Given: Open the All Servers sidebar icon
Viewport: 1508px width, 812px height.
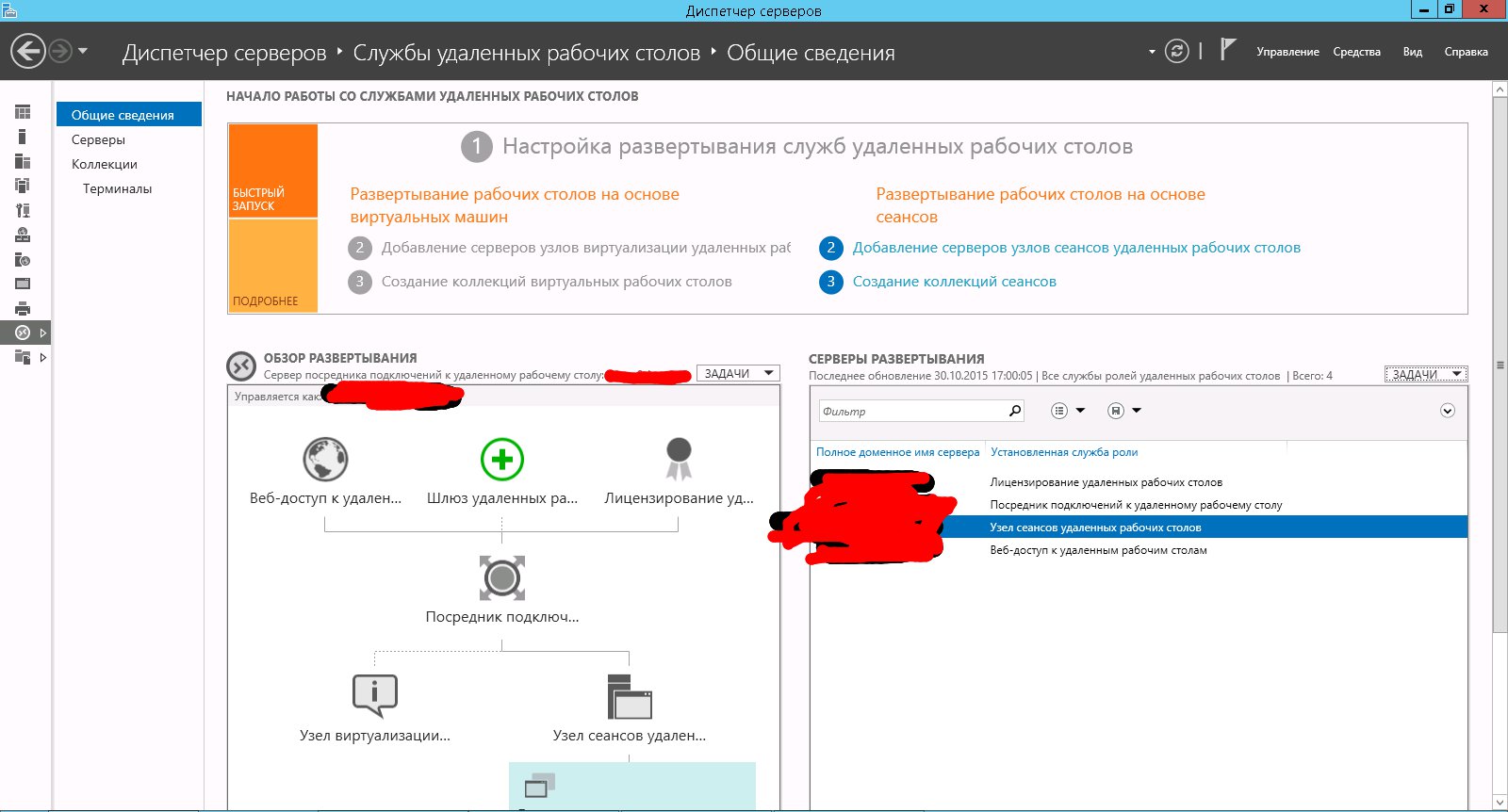Looking at the screenshot, I should (23, 161).
